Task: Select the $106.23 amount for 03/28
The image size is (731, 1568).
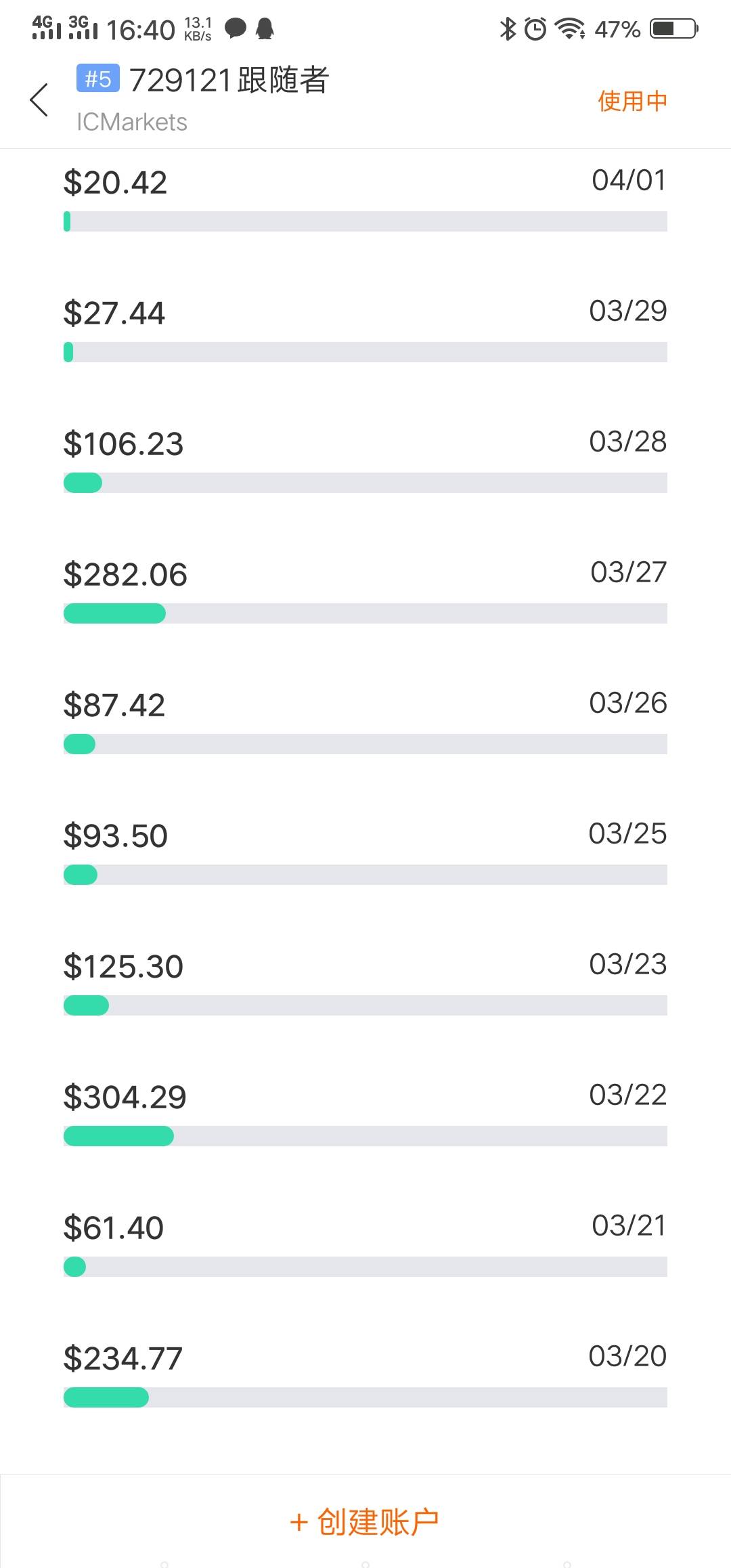Action: click(x=123, y=444)
